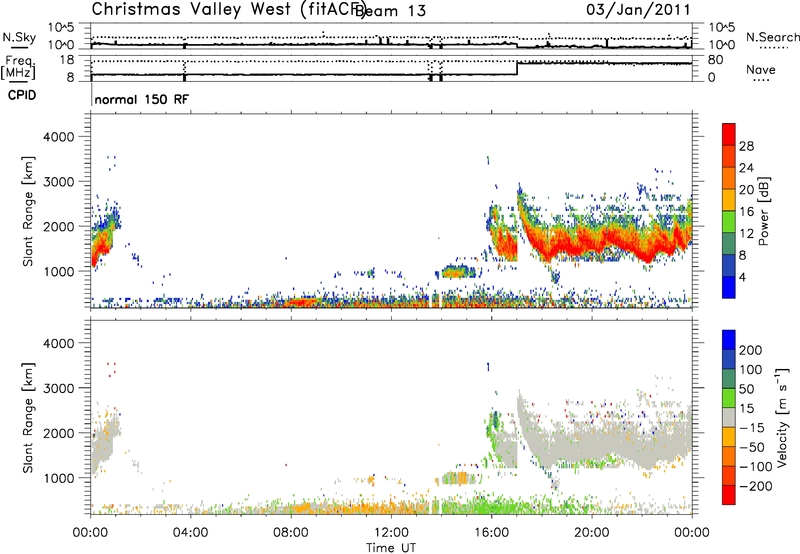The width and height of the screenshot is (800, 554).
Task: Click the 'N.Search' legend label
Action: click(773, 37)
